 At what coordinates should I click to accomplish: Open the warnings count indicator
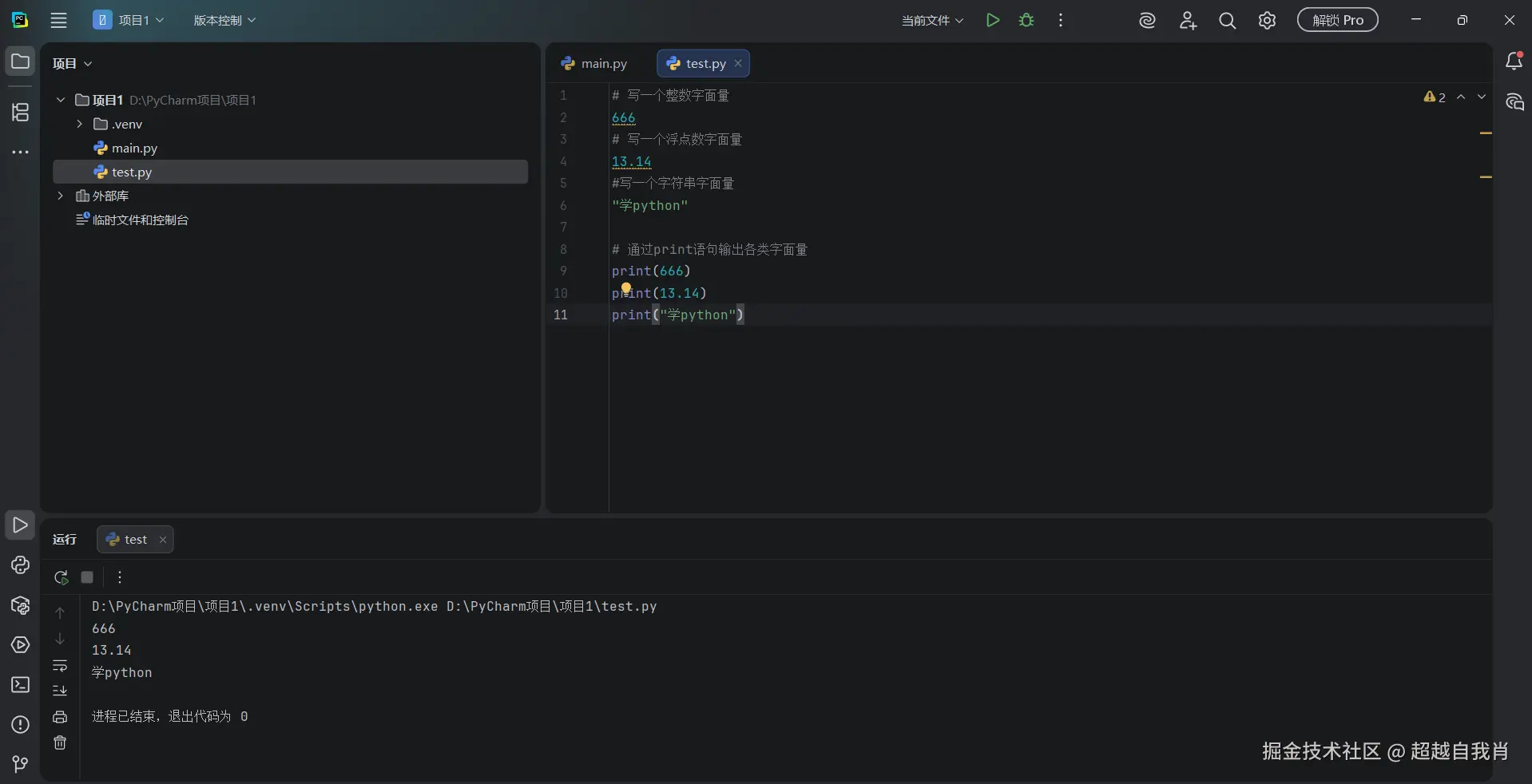pos(1435,97)
